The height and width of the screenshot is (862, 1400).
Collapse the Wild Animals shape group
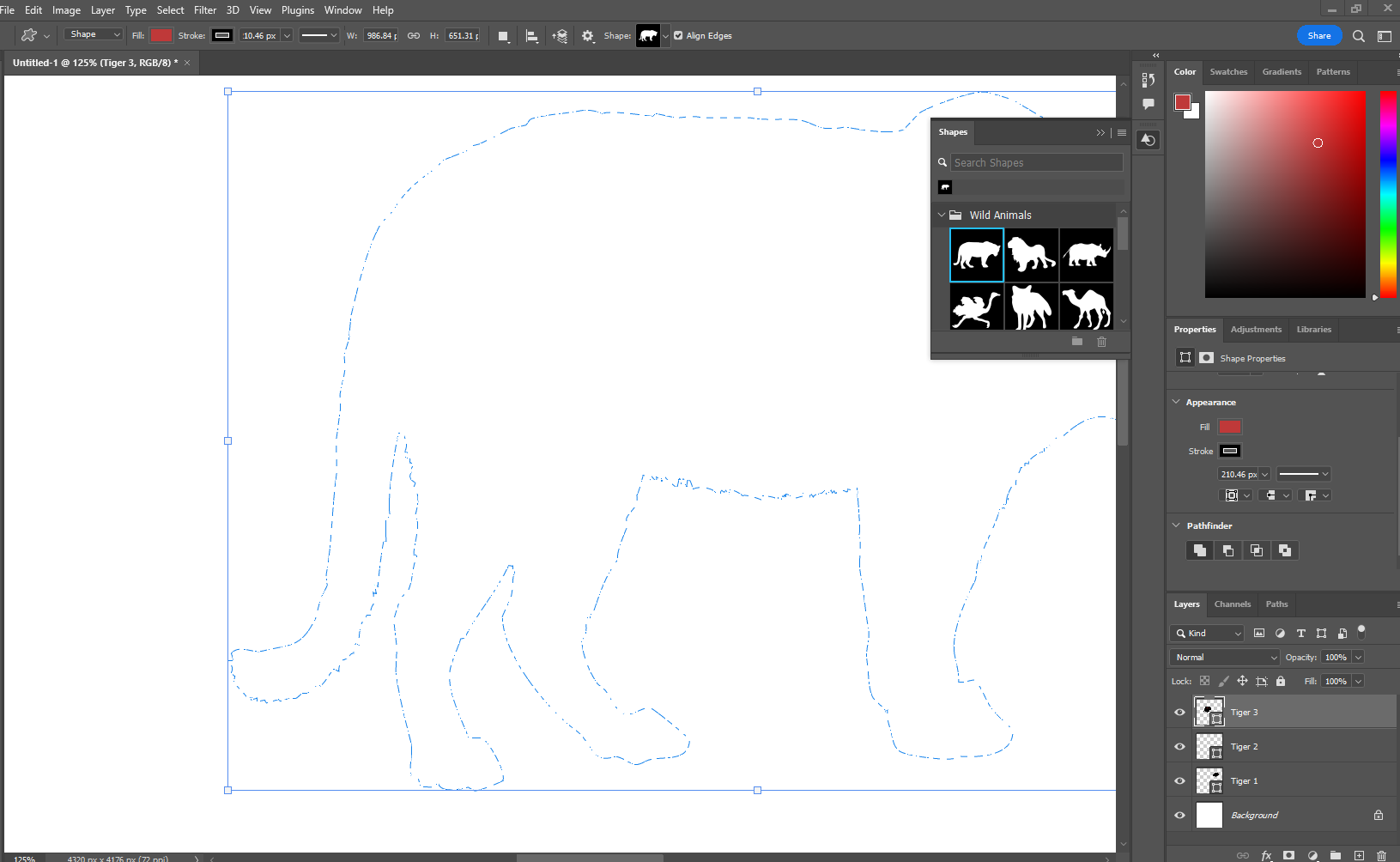(x=941, y=215)
